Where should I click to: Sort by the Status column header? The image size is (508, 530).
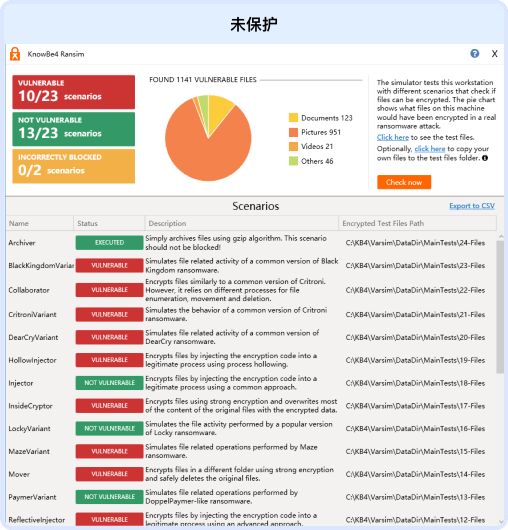[x=109, y=223]
